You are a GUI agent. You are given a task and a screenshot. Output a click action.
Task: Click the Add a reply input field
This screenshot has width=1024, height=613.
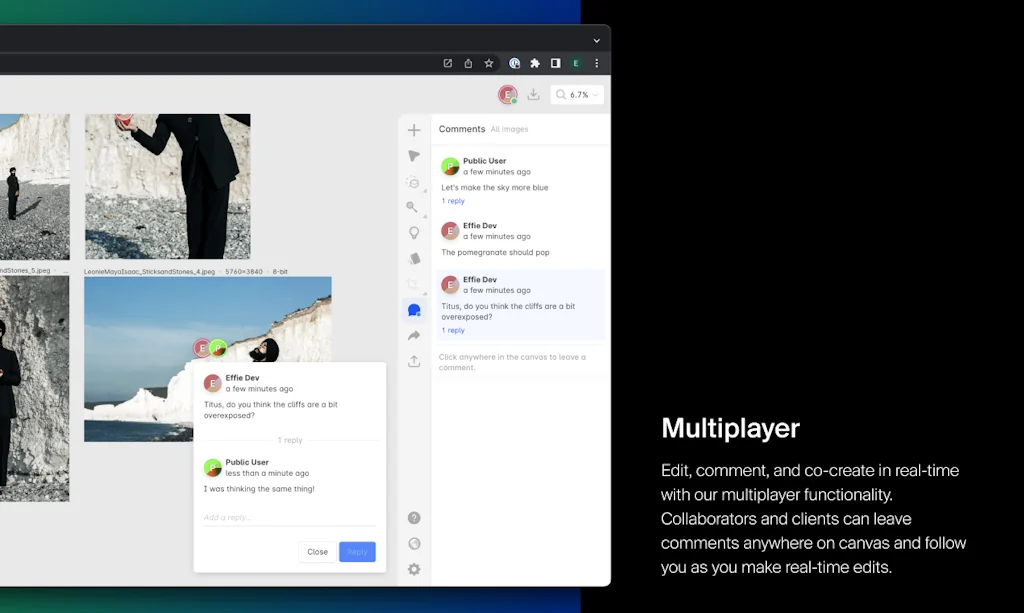tap(289, 517)
